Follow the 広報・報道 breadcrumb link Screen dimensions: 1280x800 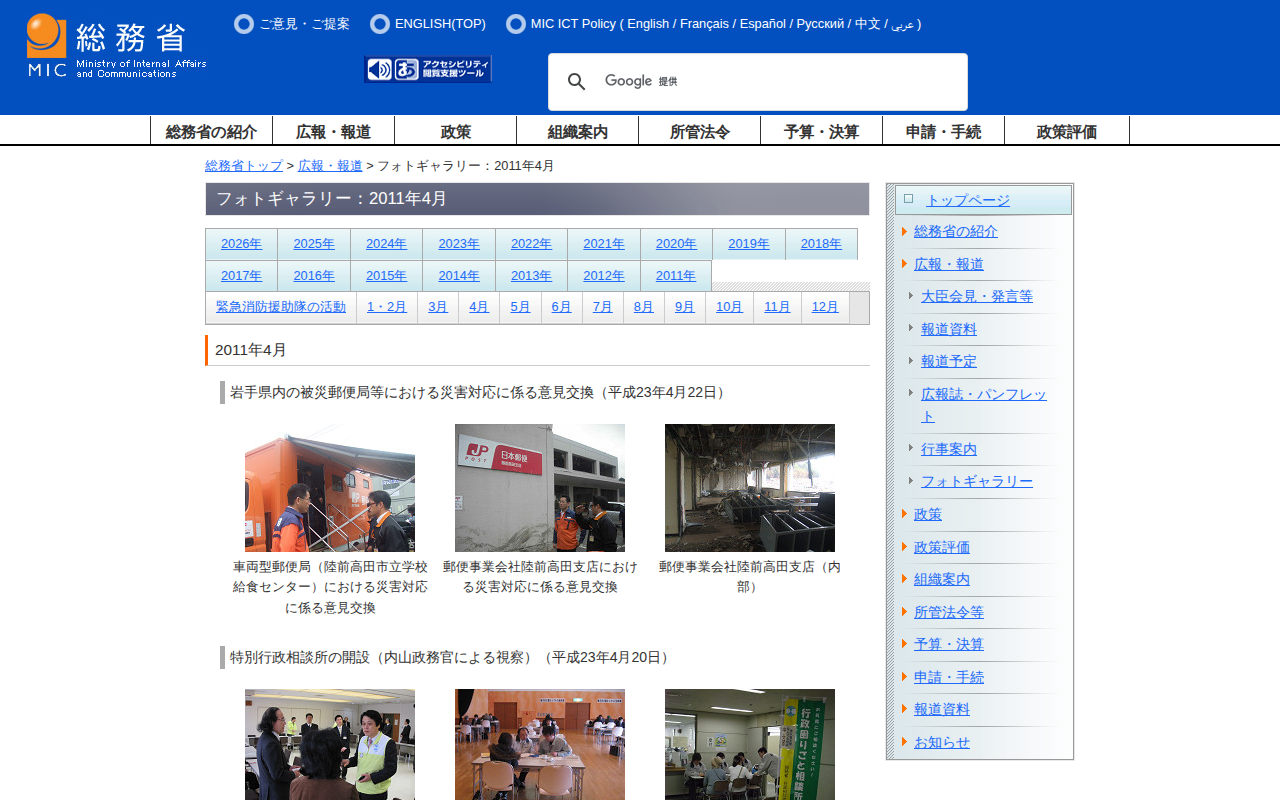330,166
